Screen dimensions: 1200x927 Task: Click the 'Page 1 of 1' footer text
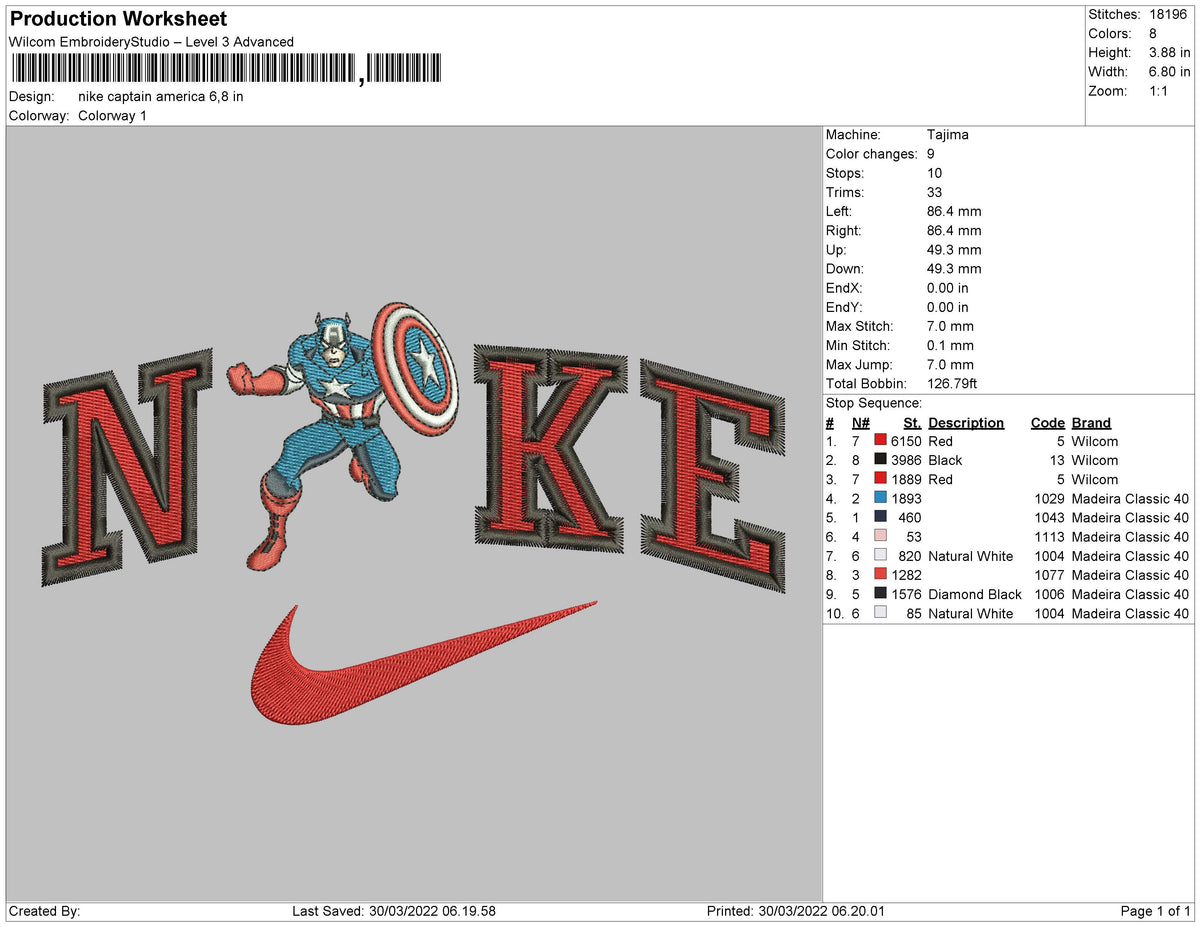1156,911
